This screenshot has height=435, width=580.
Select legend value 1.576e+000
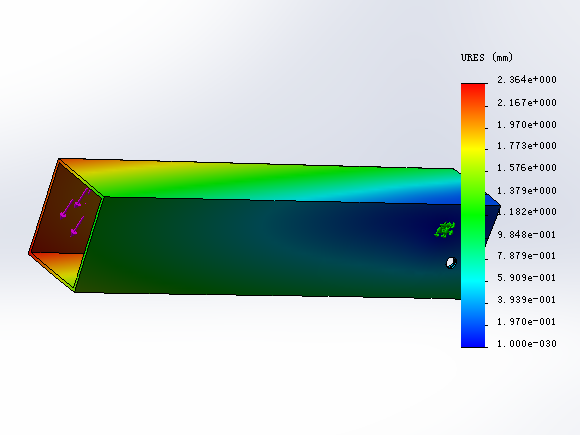pos(527,168)
